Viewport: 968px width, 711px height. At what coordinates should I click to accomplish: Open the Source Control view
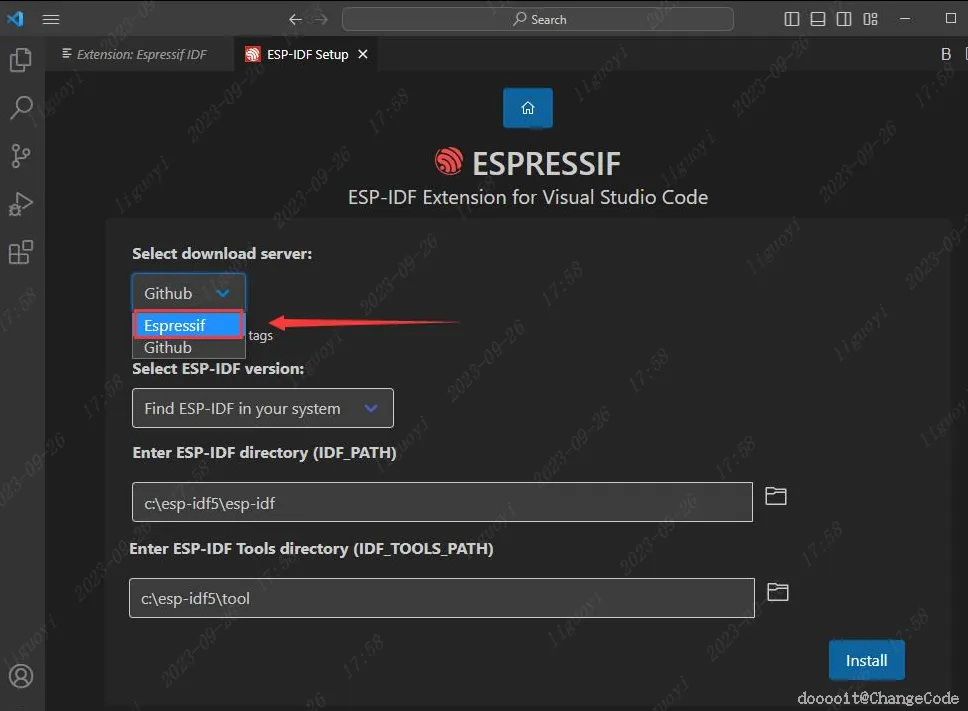point(21,156)
